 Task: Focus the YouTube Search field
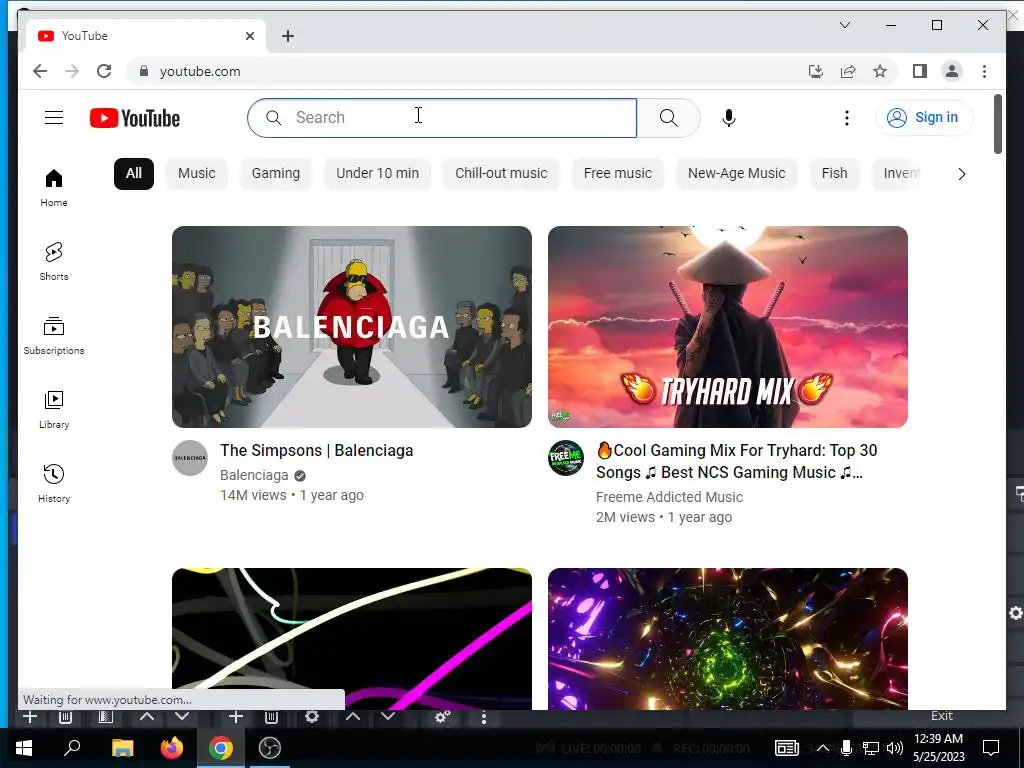(x=442, y=118)
